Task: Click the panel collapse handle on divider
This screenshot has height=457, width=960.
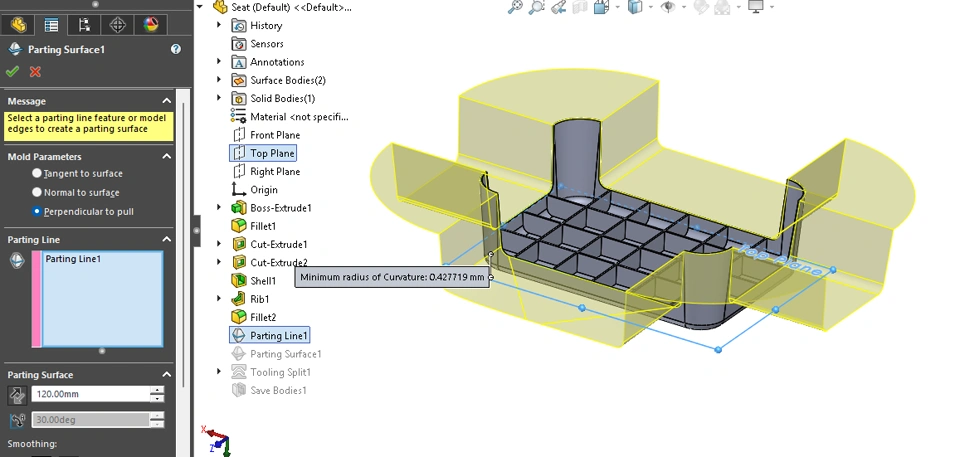Action: (197, 231)
